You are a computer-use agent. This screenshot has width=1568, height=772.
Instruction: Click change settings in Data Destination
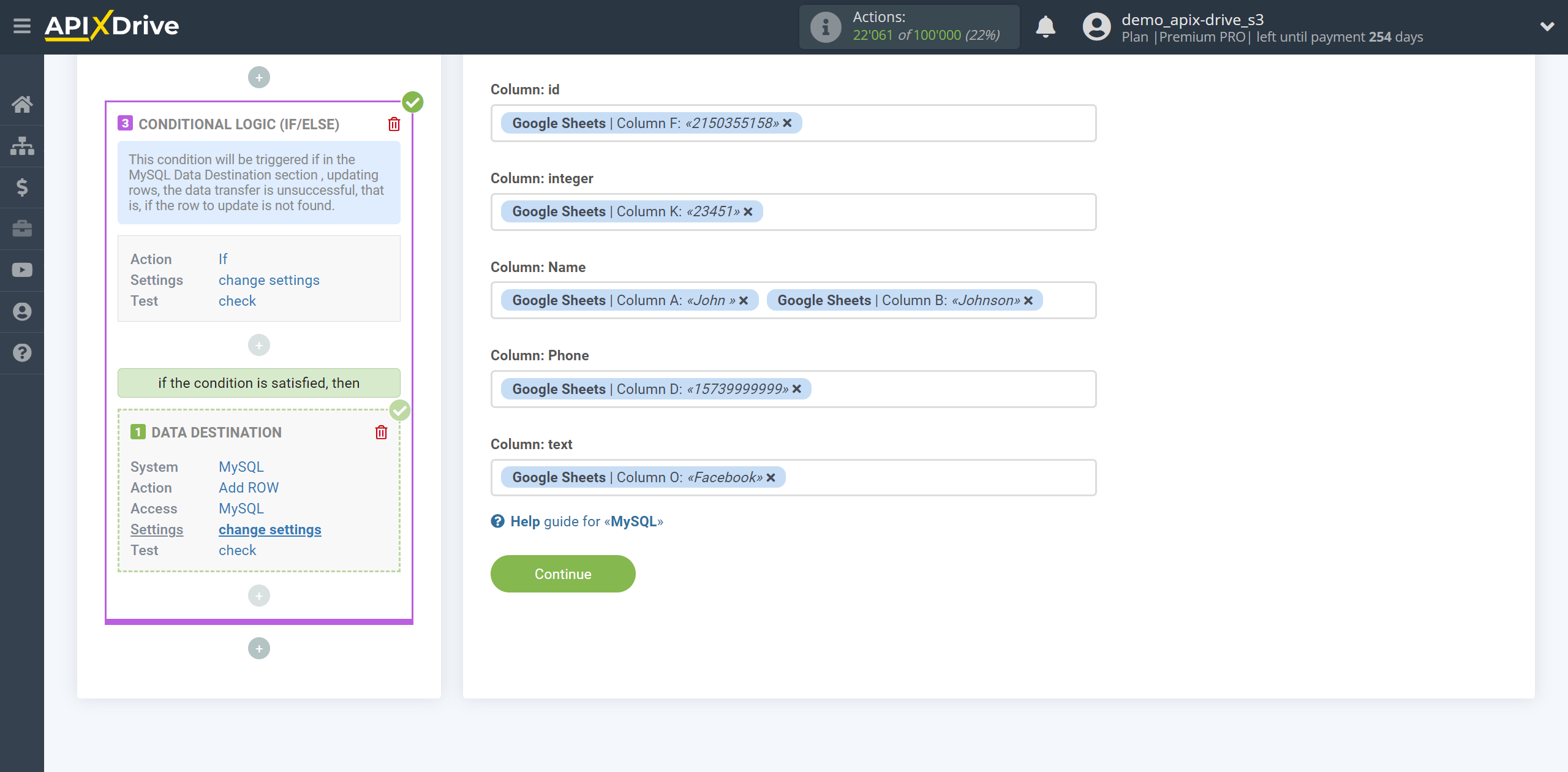point(269,529)
